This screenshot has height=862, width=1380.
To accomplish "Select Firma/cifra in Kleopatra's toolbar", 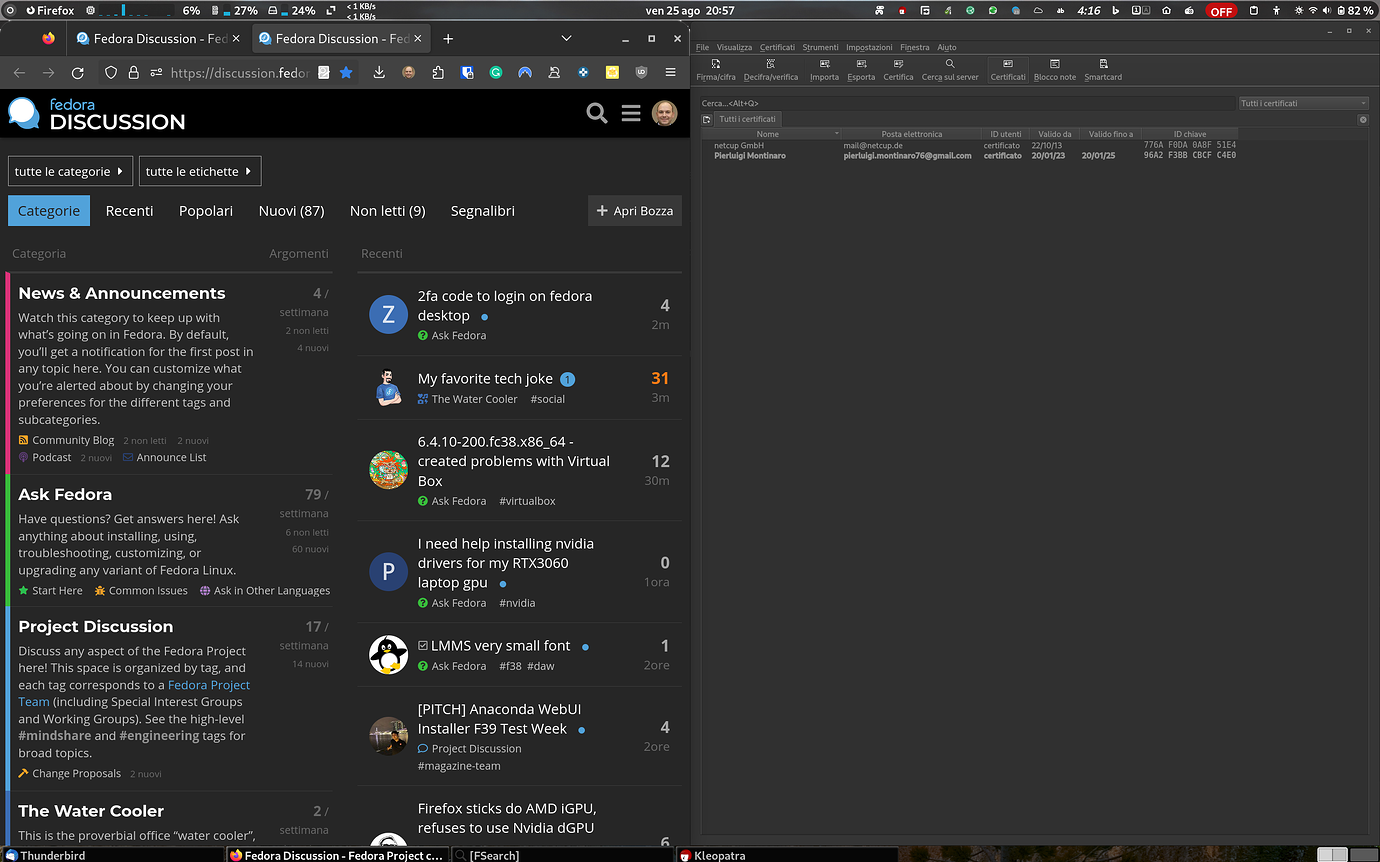I will pyautogui.click(x=715, y=69).
